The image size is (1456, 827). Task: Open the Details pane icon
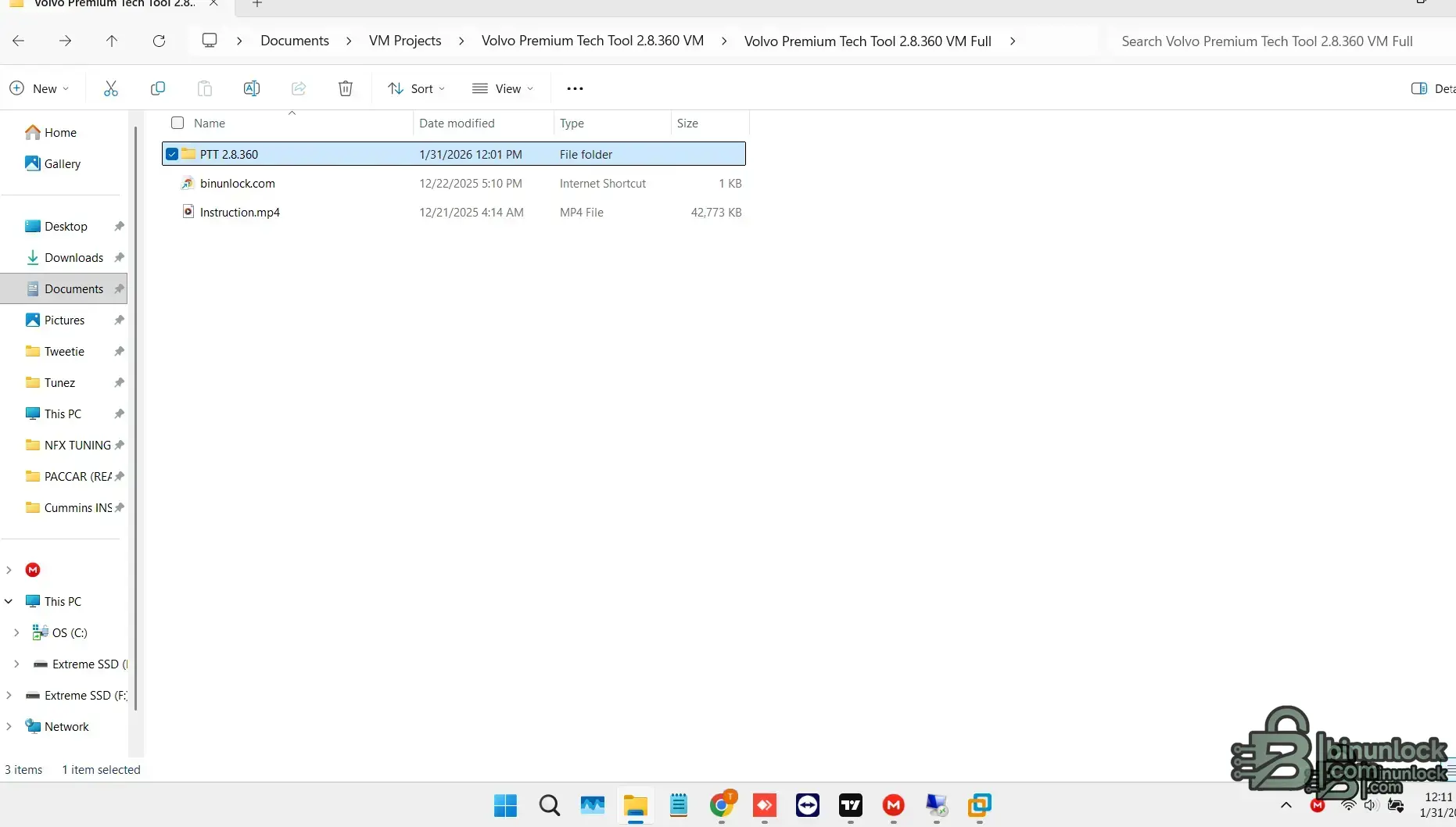tap(1420, 88)
